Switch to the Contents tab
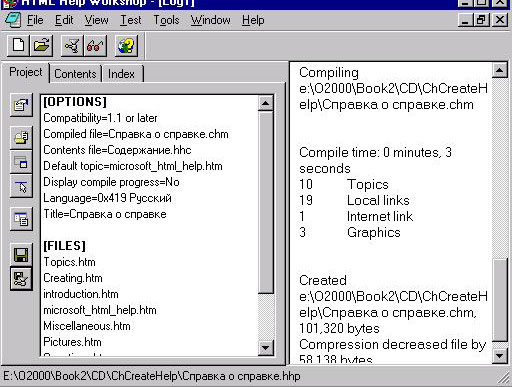512x387 pixels. pos(75,74)
